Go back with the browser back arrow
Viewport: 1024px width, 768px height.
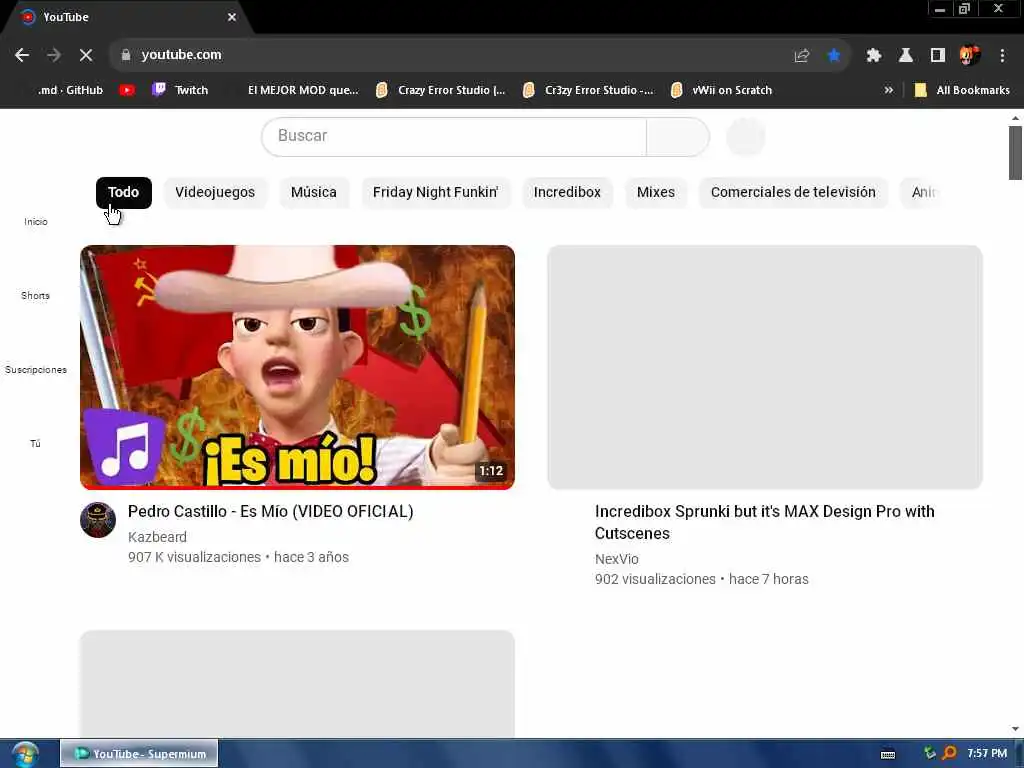(x=22, y=56)
